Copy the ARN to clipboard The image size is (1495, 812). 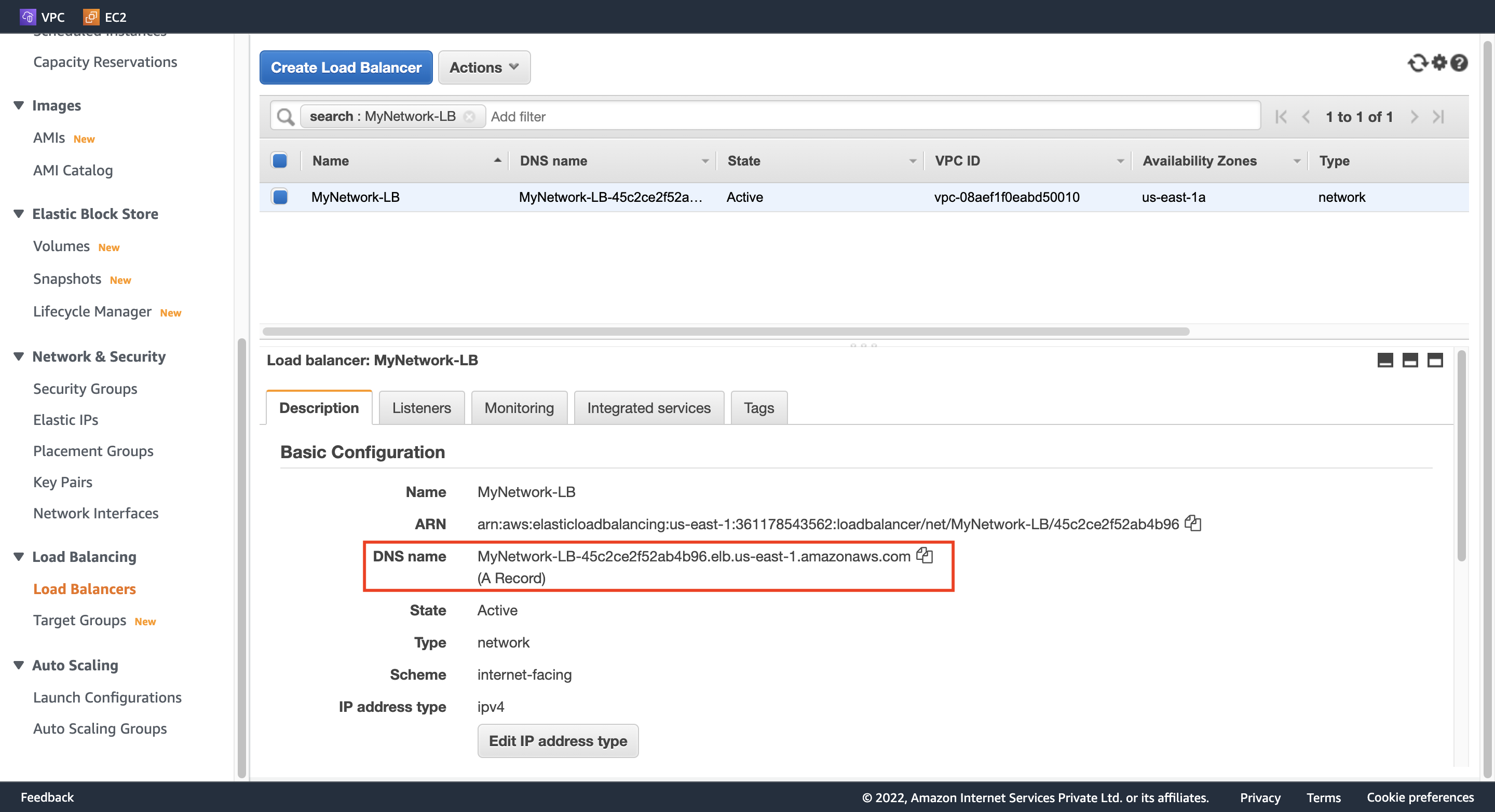pos(1193,523)
